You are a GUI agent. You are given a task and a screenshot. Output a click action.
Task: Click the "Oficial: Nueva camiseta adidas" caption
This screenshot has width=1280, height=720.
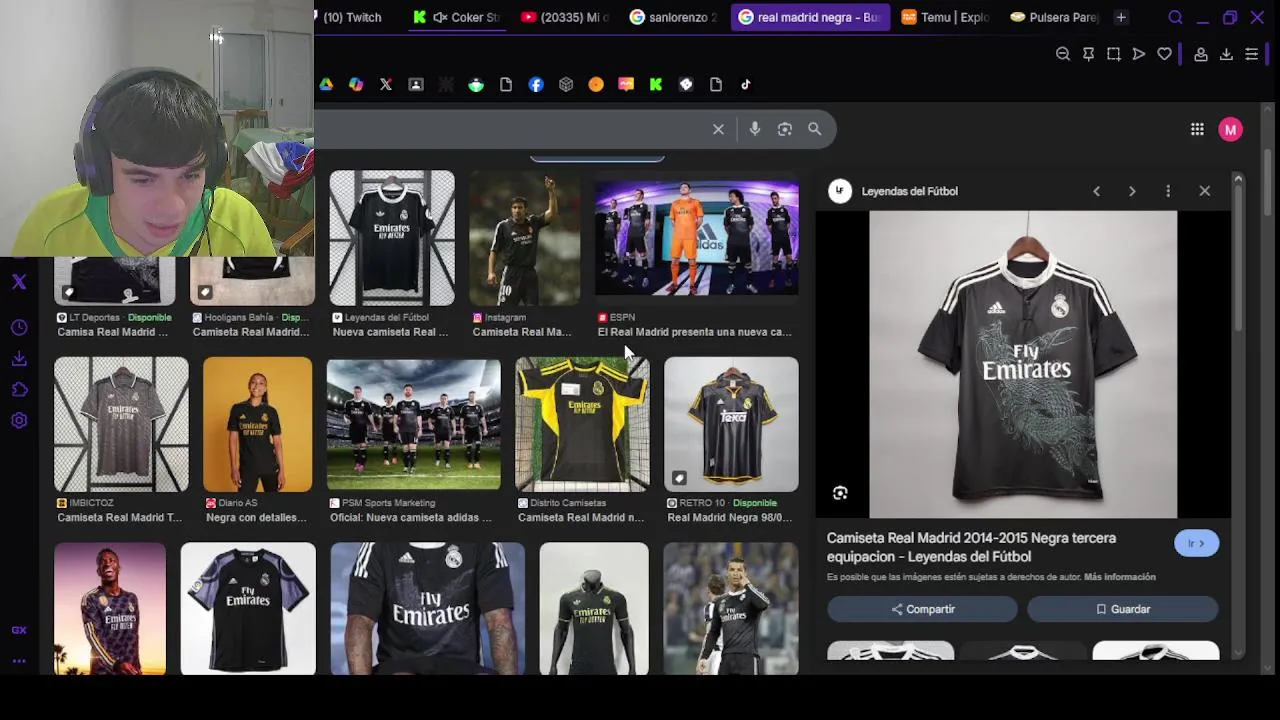(x=411, y=517)
